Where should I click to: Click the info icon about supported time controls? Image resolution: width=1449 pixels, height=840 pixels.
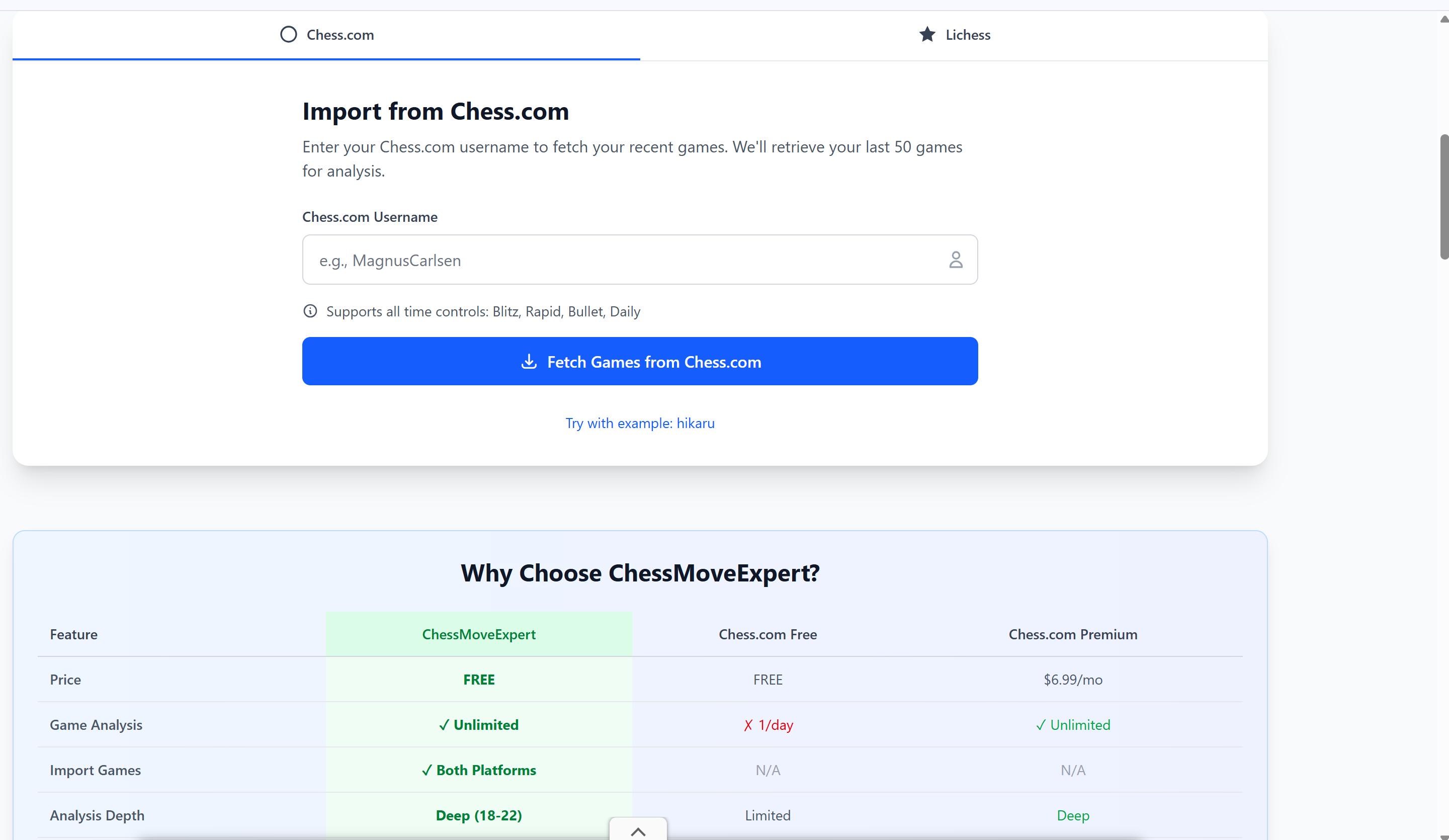(310, 311)
